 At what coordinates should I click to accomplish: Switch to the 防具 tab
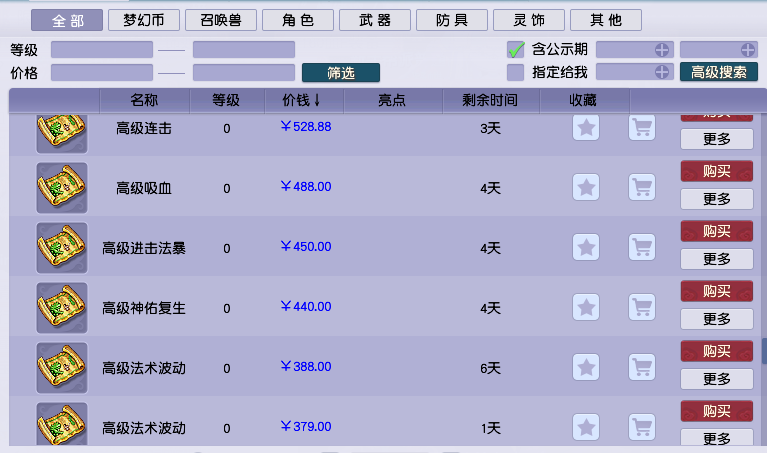tap(452, 20)
